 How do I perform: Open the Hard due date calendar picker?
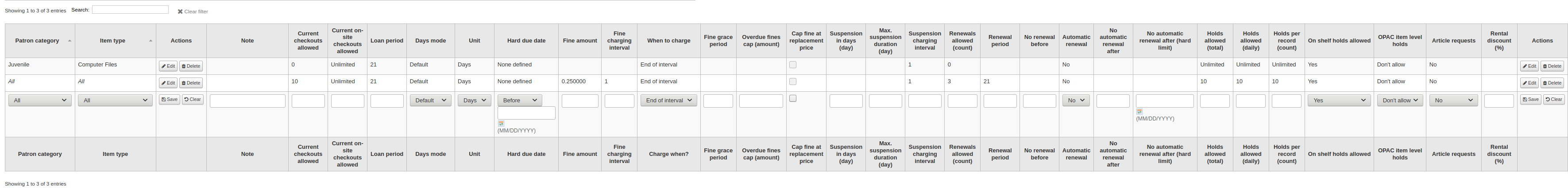[501, 124]
